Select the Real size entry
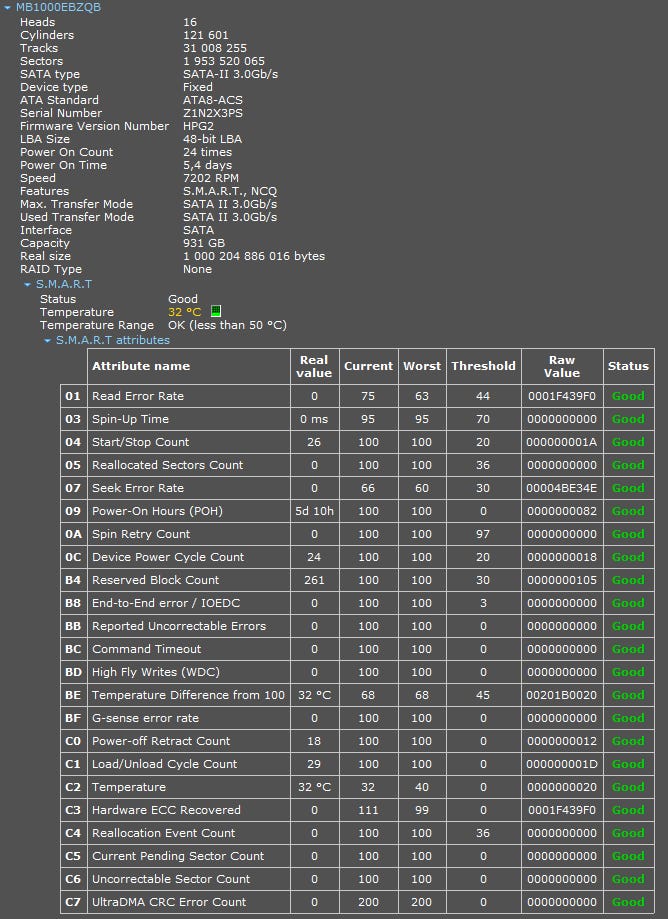668x919 pixels. tap(45, 256)
